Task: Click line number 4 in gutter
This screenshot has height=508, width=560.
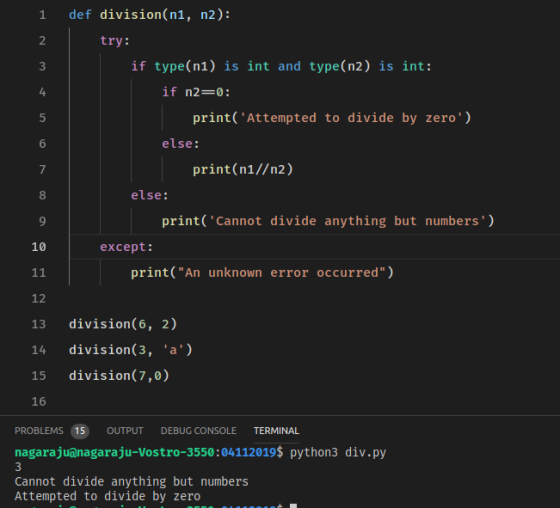Action: point(42,92)
